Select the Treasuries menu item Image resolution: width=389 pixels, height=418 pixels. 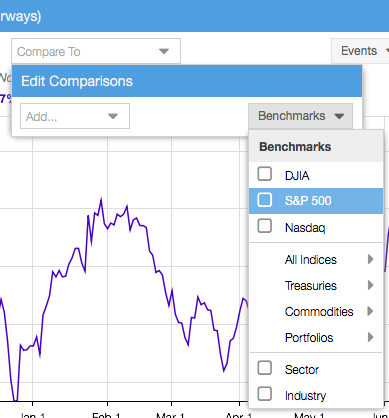tap(316, 286)
